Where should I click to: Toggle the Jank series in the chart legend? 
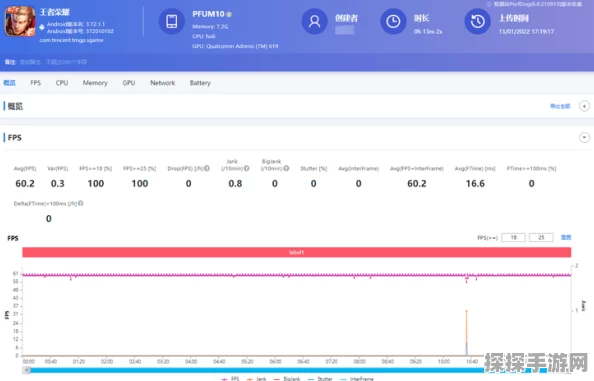(256, 378)
